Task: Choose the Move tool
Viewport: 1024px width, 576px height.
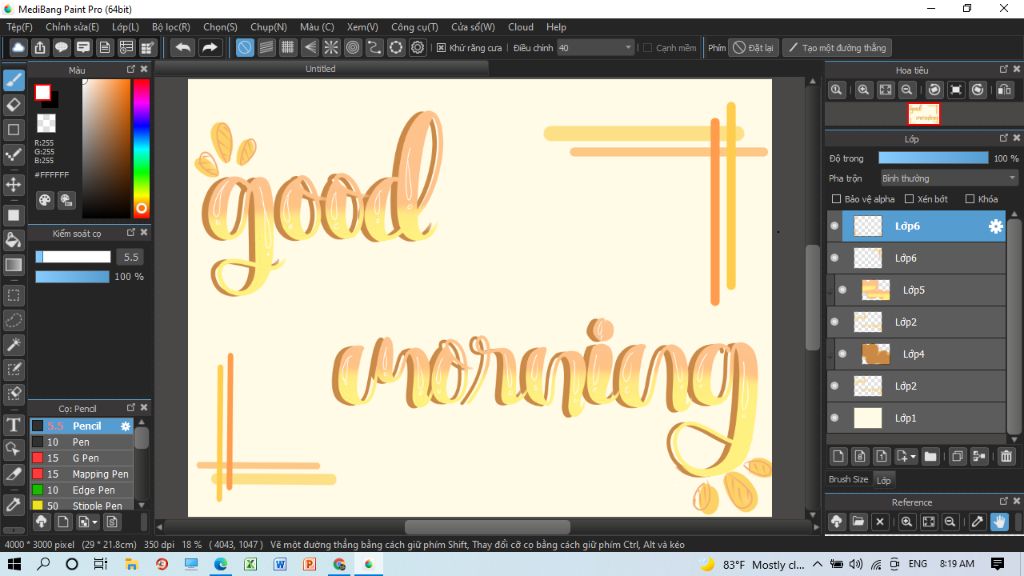Action: click(x=14, y=184)
